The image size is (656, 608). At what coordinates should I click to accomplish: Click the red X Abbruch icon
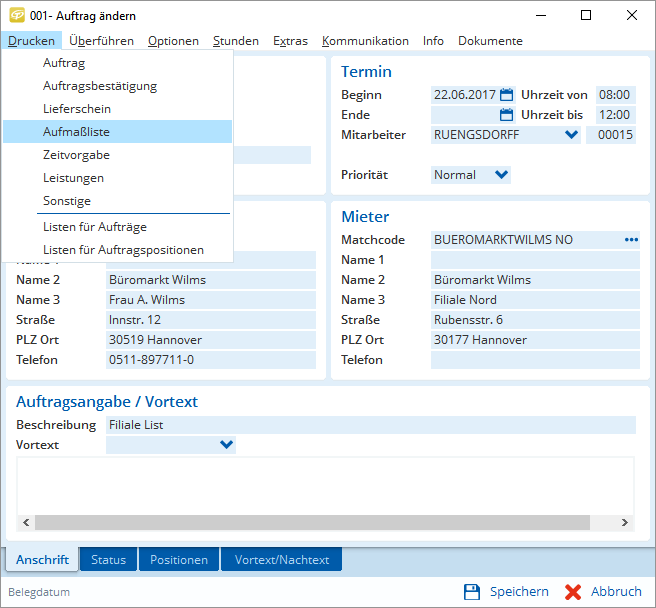coord(573,592)
